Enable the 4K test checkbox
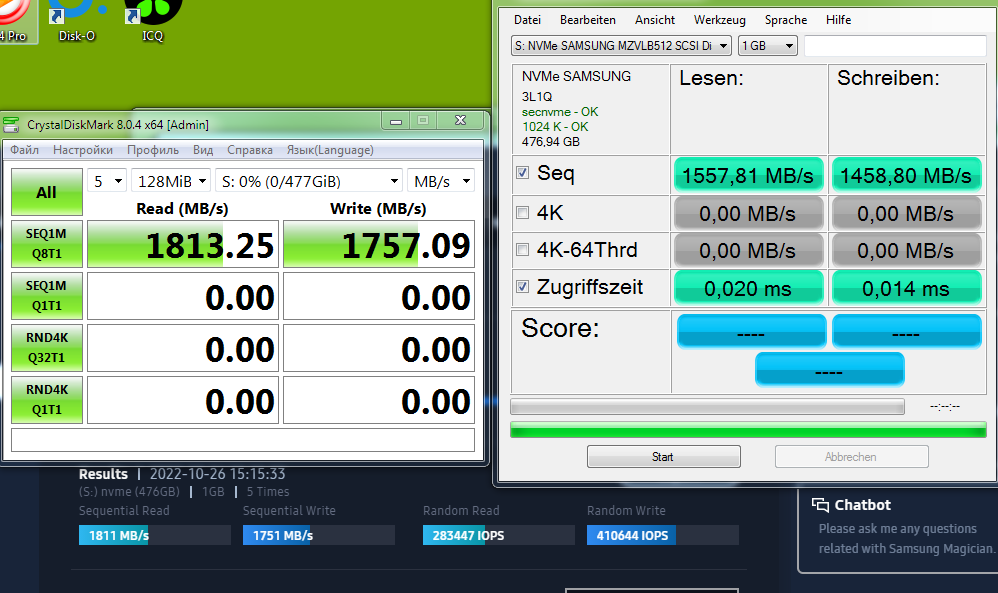This screenshot has height=593, width=998. pyautogui.click(x=523, y=213)
